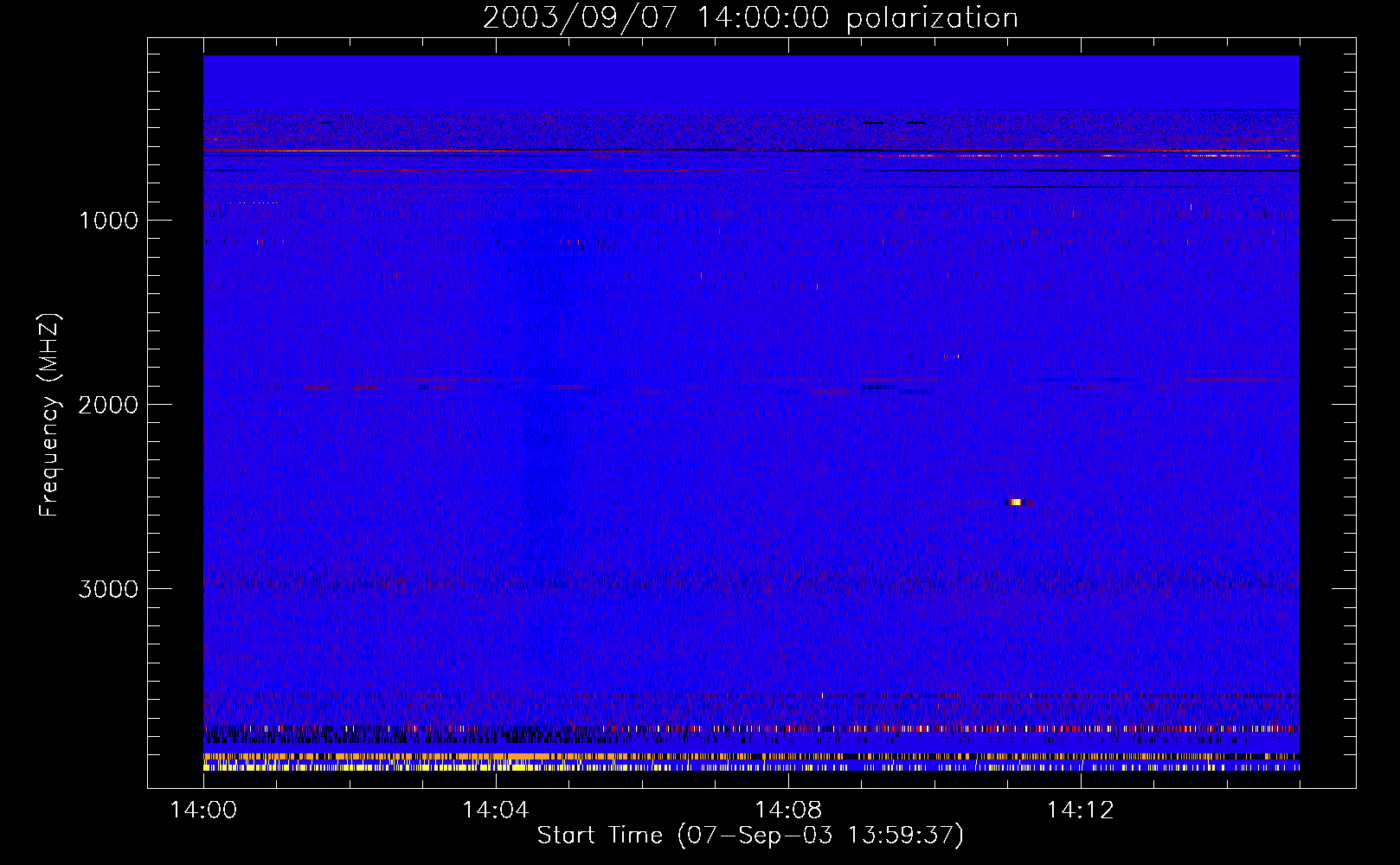Click the plot title '2003/09/07 14:00:00 polarization'
This screenshot has width=1400, height=865.
(x=750, y=18)
